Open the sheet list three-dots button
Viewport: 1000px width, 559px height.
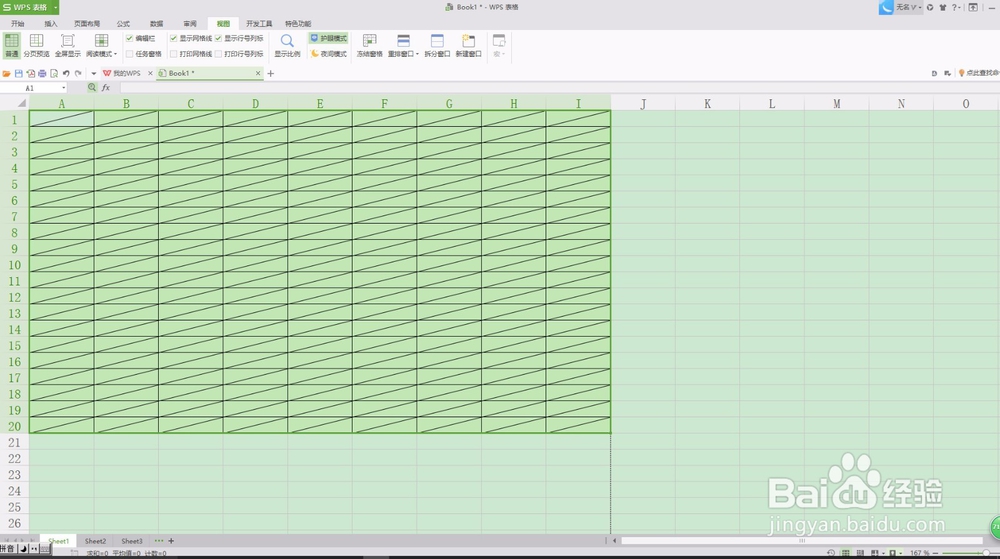pyautogui.click(x=159, y=541)
